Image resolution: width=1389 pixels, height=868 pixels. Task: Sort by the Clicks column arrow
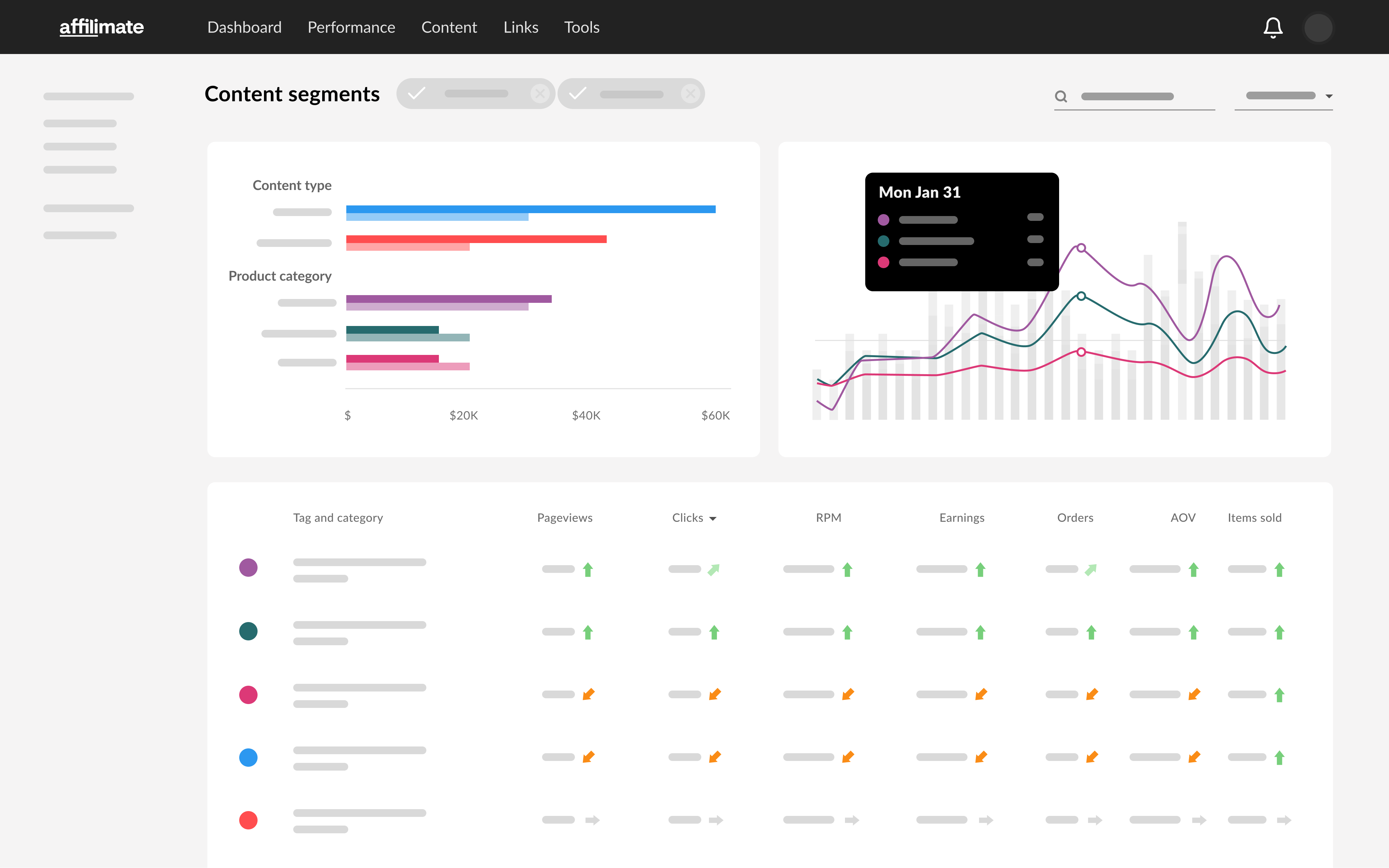pos(713,518)
